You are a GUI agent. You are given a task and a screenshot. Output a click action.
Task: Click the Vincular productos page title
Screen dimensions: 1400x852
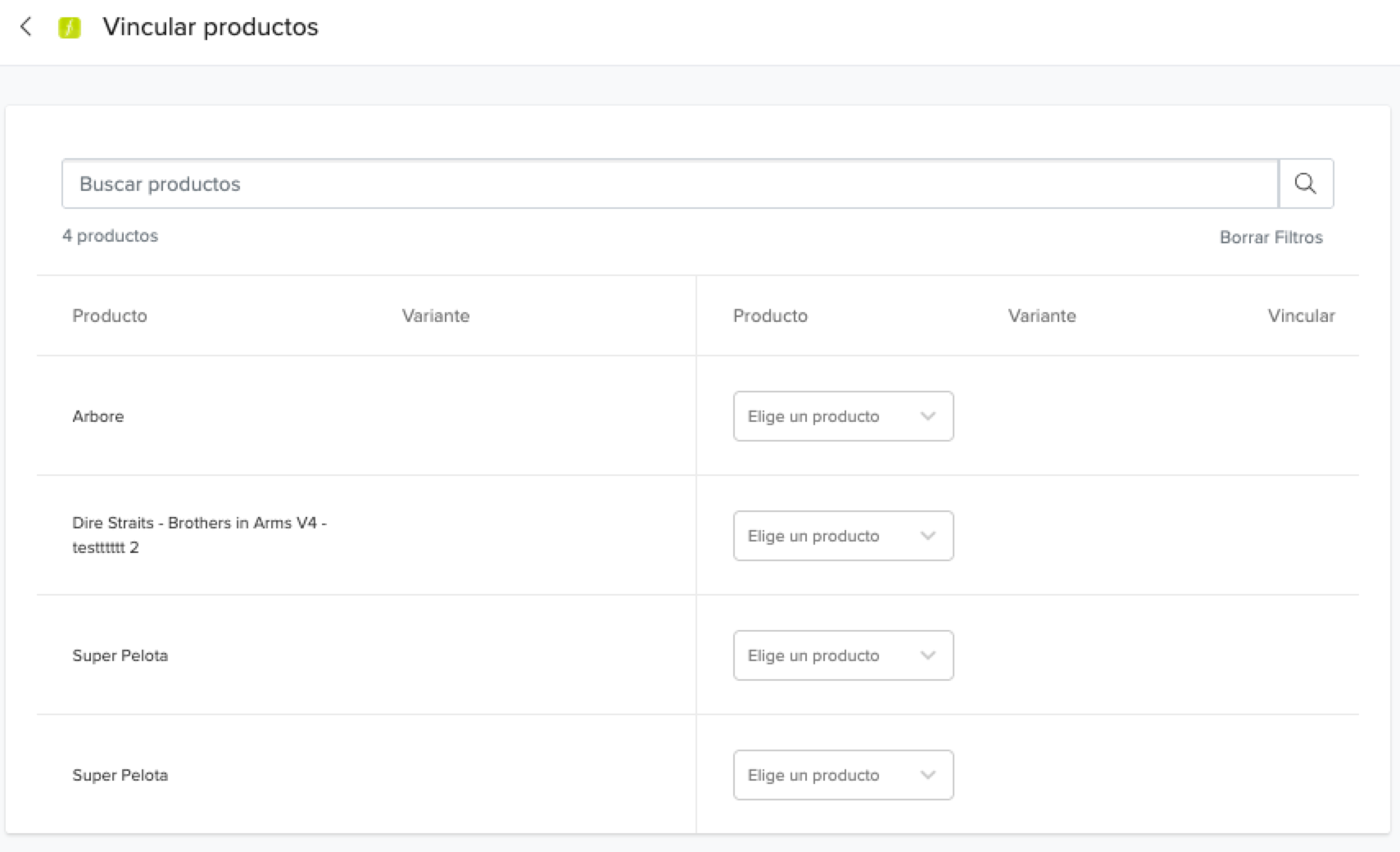click(x=211, y=27)
